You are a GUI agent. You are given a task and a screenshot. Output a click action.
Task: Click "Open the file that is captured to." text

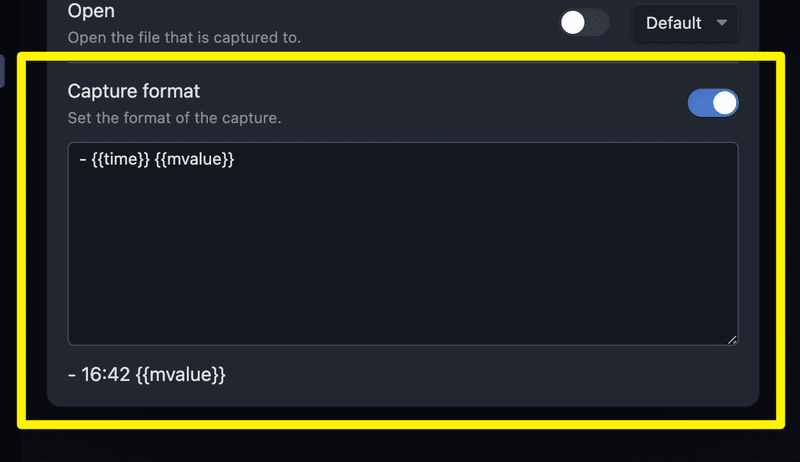184,38
